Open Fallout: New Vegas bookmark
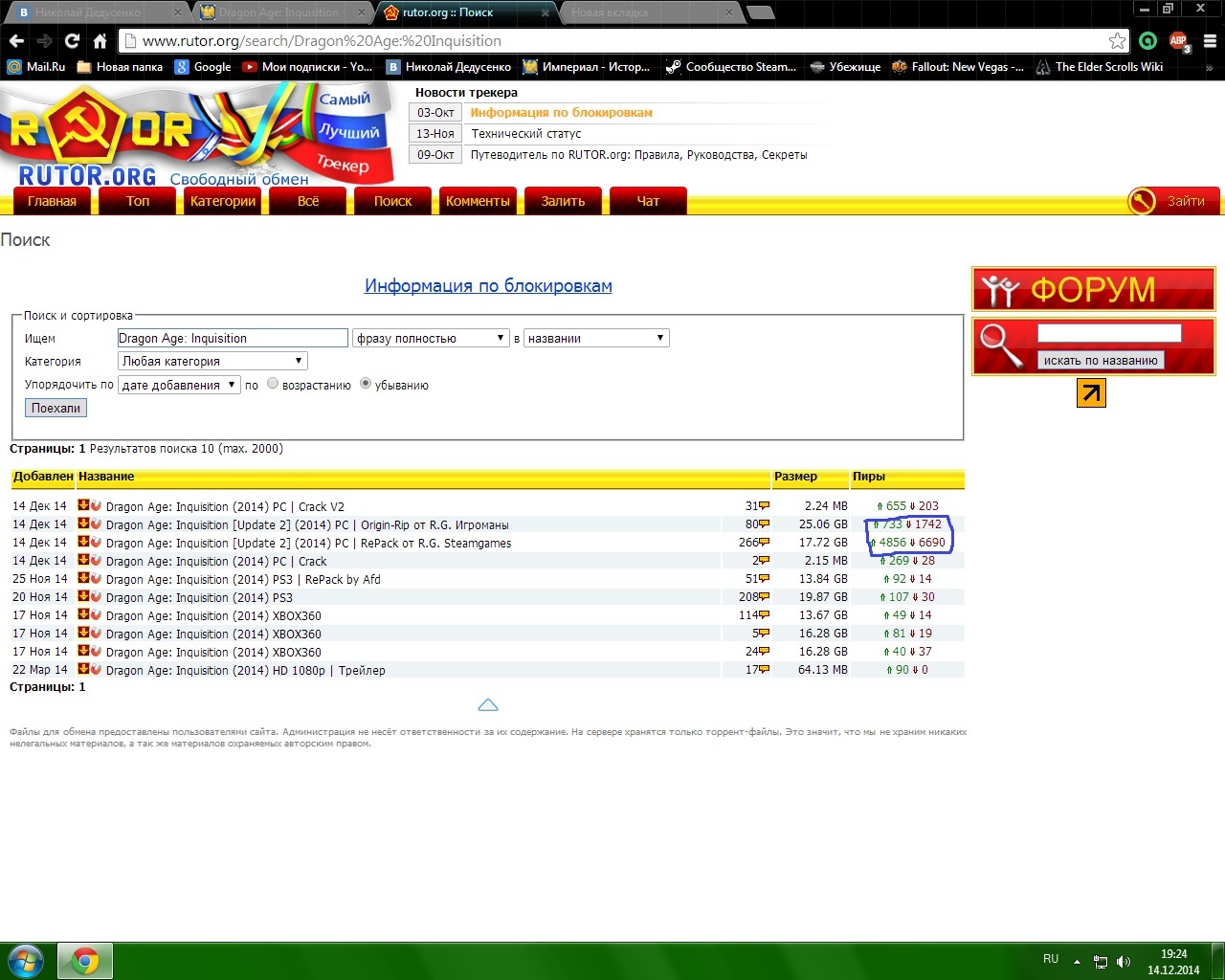This screenshot has height=980, width=1225. point(958,67)
